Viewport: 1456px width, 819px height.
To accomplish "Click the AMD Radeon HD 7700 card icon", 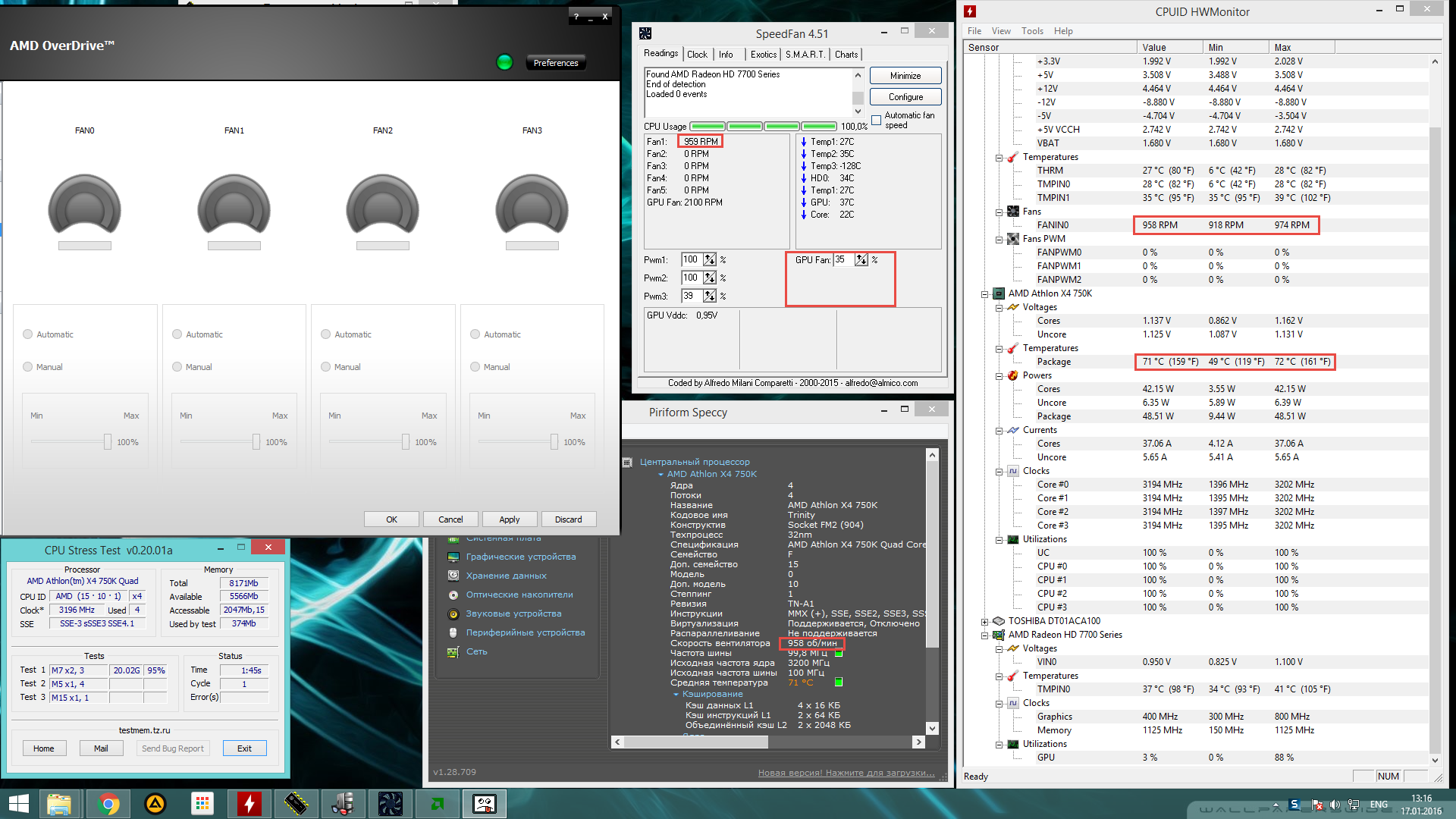I will point(999,635).
